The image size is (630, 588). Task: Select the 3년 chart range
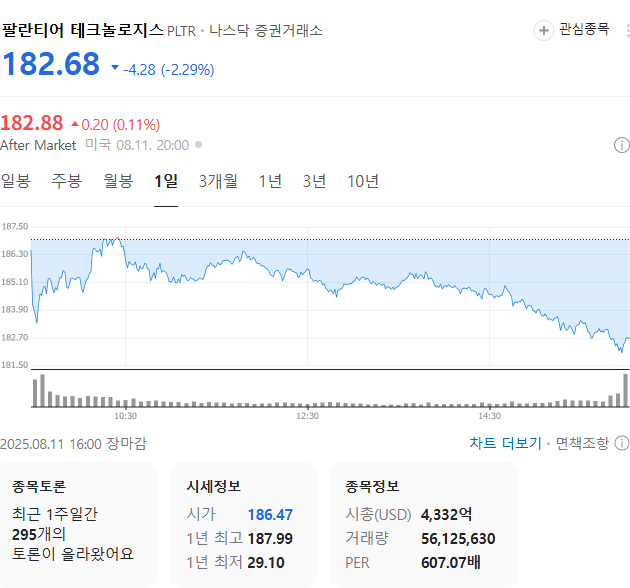pos(314,181)
